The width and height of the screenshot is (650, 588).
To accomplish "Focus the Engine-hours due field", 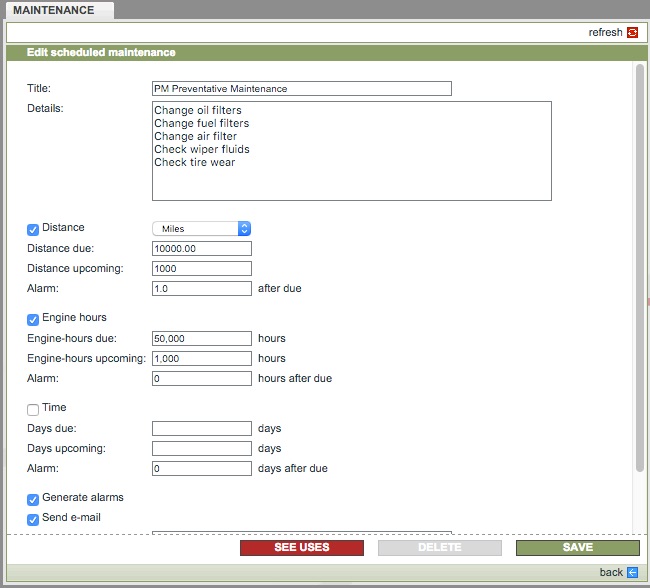I will coord(201,338).
